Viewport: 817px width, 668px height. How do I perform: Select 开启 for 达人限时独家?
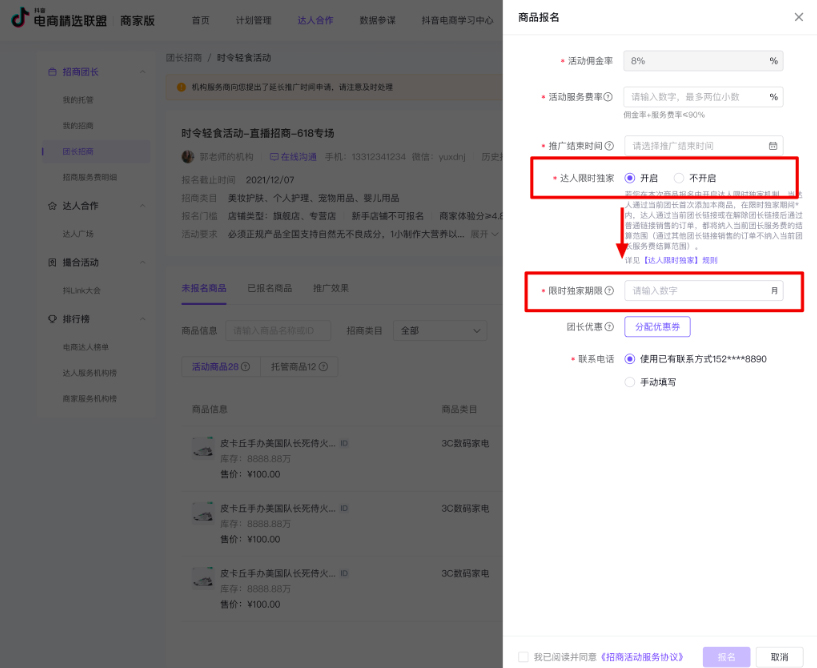pyautogui.click(x=629, y=178)
